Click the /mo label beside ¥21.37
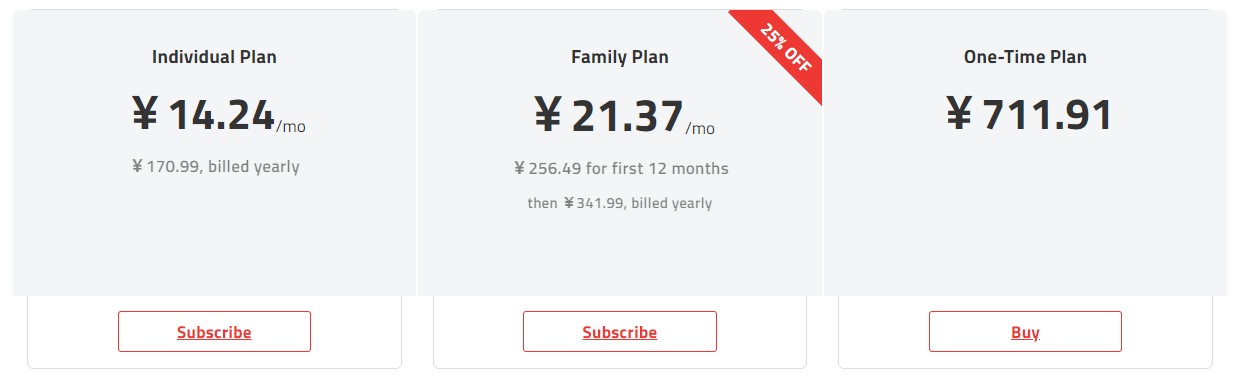1236x378 pixels. (x=700, y=128)
